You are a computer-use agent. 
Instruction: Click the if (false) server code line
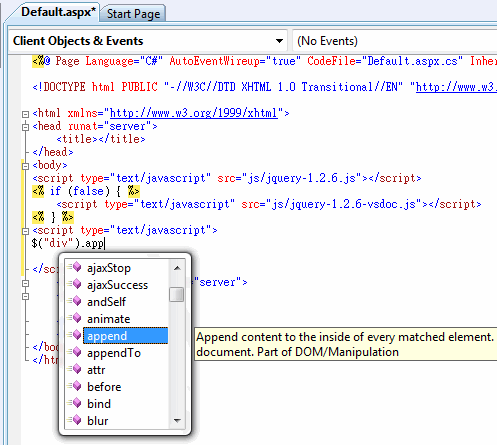coord(86,191)
